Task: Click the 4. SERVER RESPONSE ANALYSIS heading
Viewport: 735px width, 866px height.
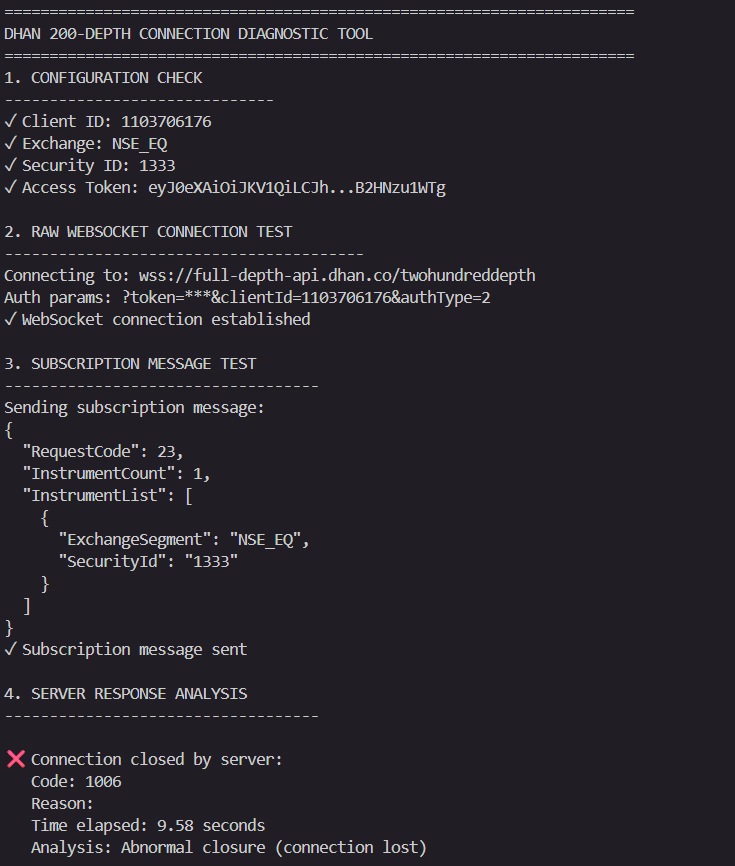Action: 126,694
